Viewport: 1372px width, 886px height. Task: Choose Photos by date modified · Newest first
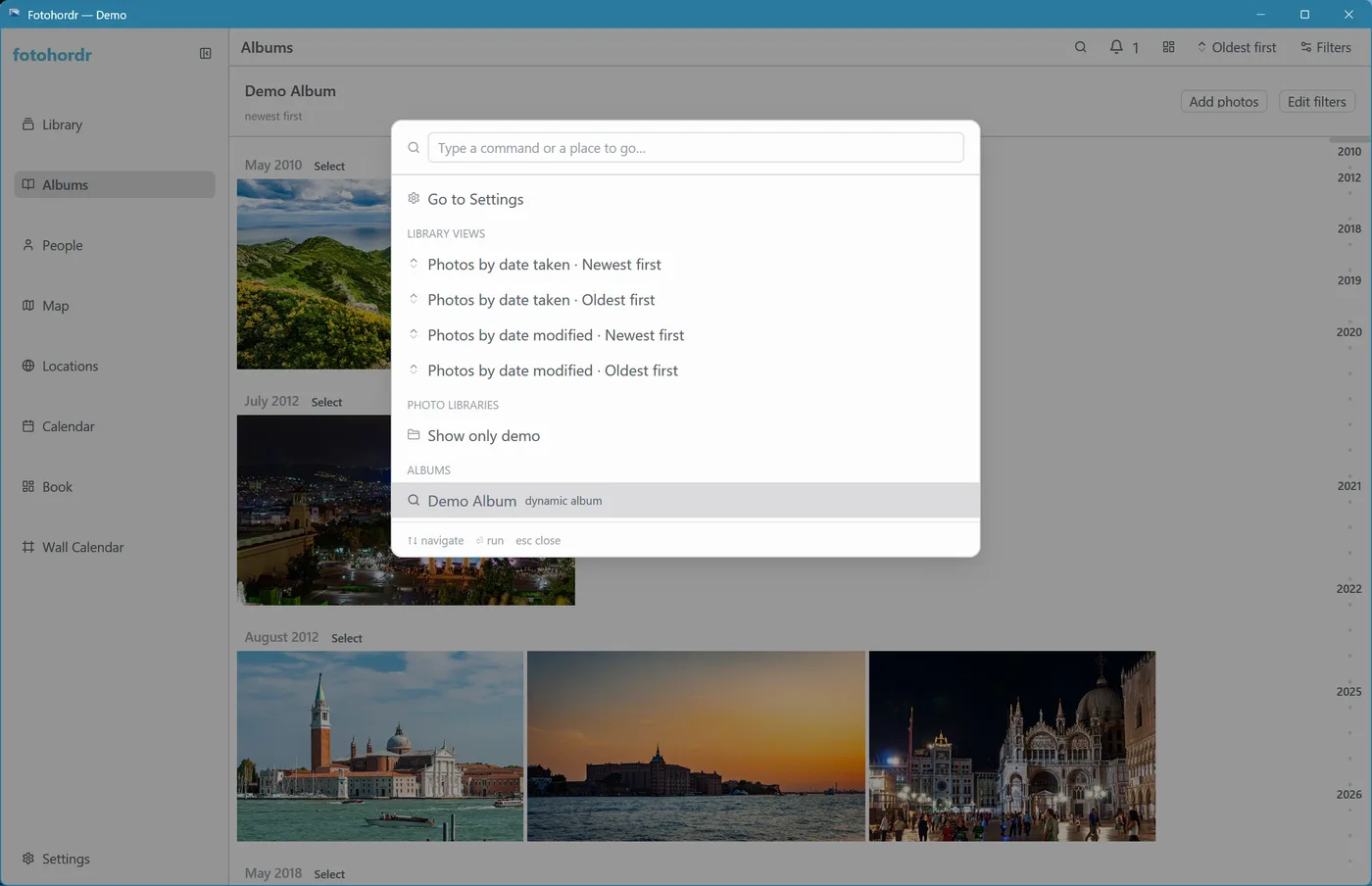pos(685,335)
